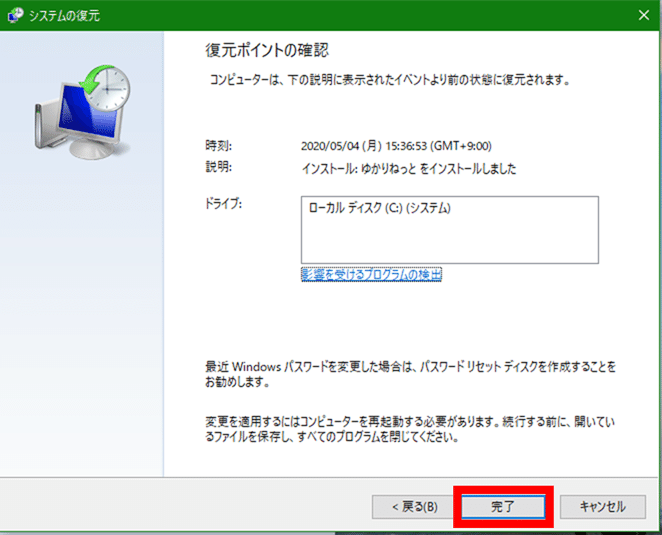Click the システムの復元 window title text
662x535 pixels.
[64, 16]
